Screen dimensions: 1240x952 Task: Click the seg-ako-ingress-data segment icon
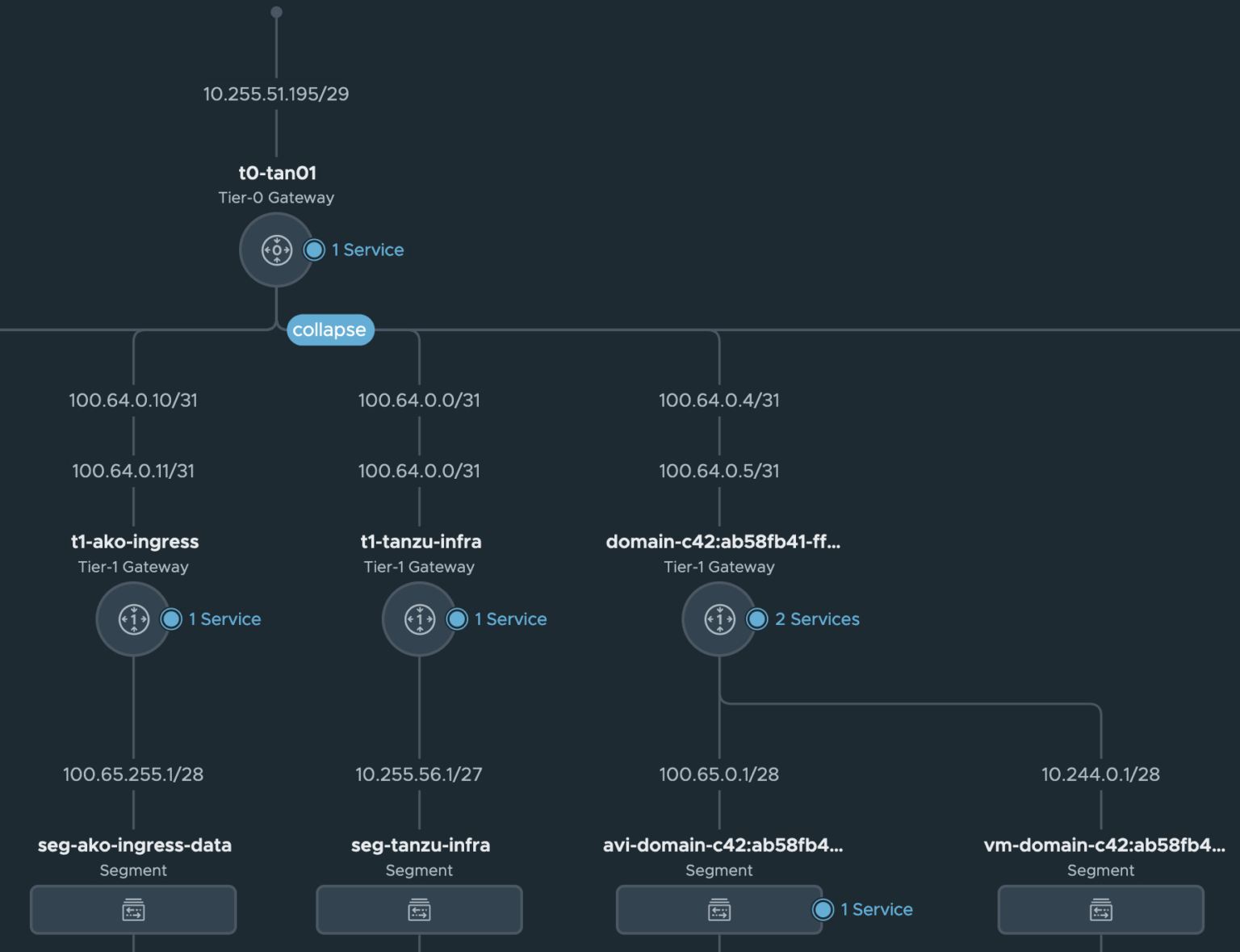(133, 910)
